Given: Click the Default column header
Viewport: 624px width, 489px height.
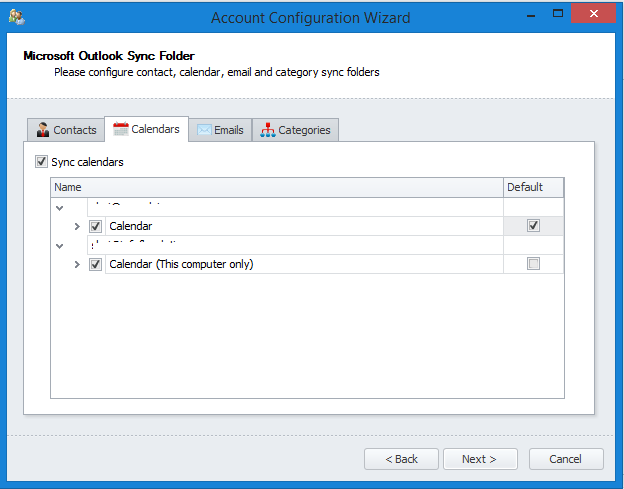Looking at the screenshot, I should (x=532, y=187).
